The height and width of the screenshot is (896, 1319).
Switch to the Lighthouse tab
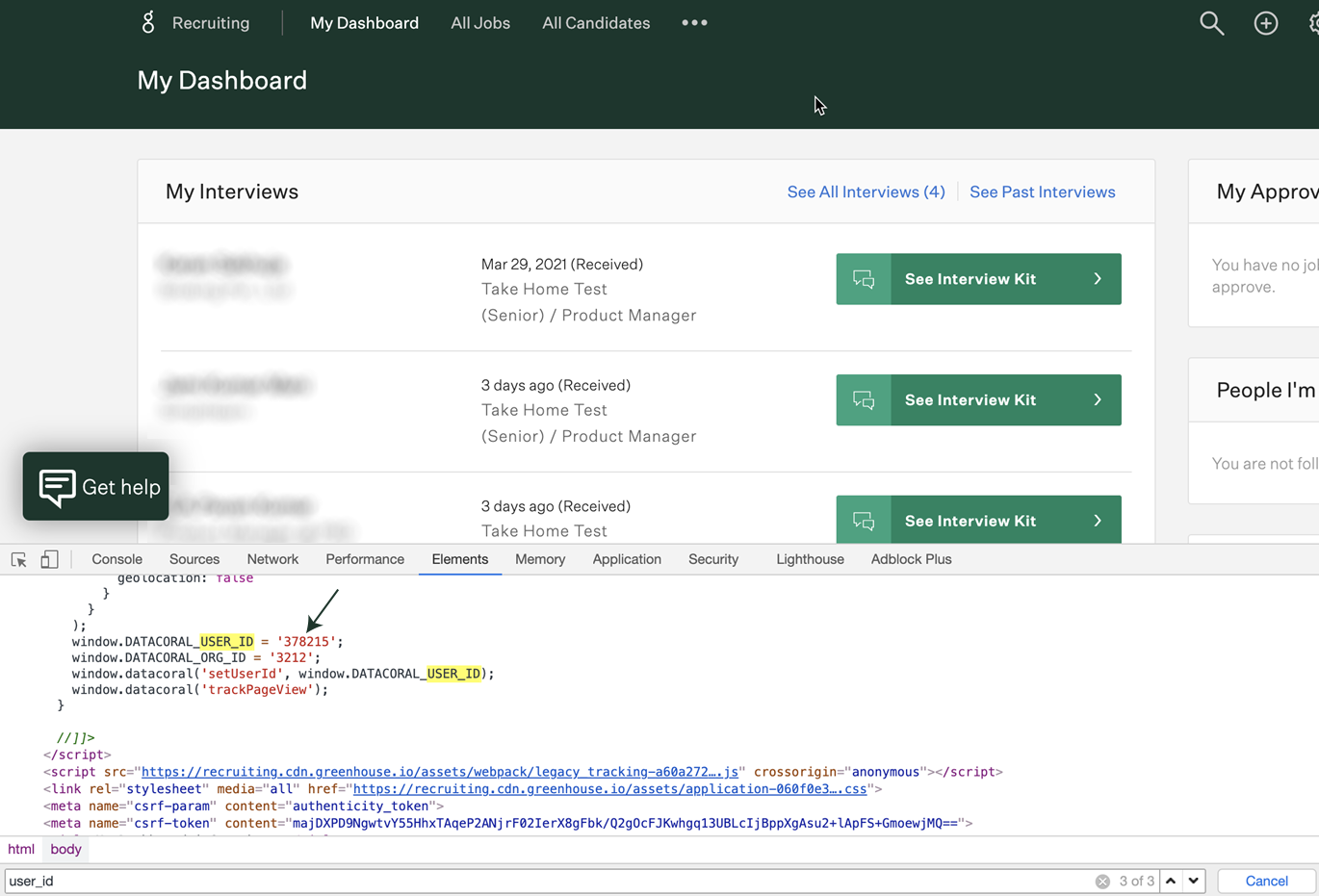810,559
